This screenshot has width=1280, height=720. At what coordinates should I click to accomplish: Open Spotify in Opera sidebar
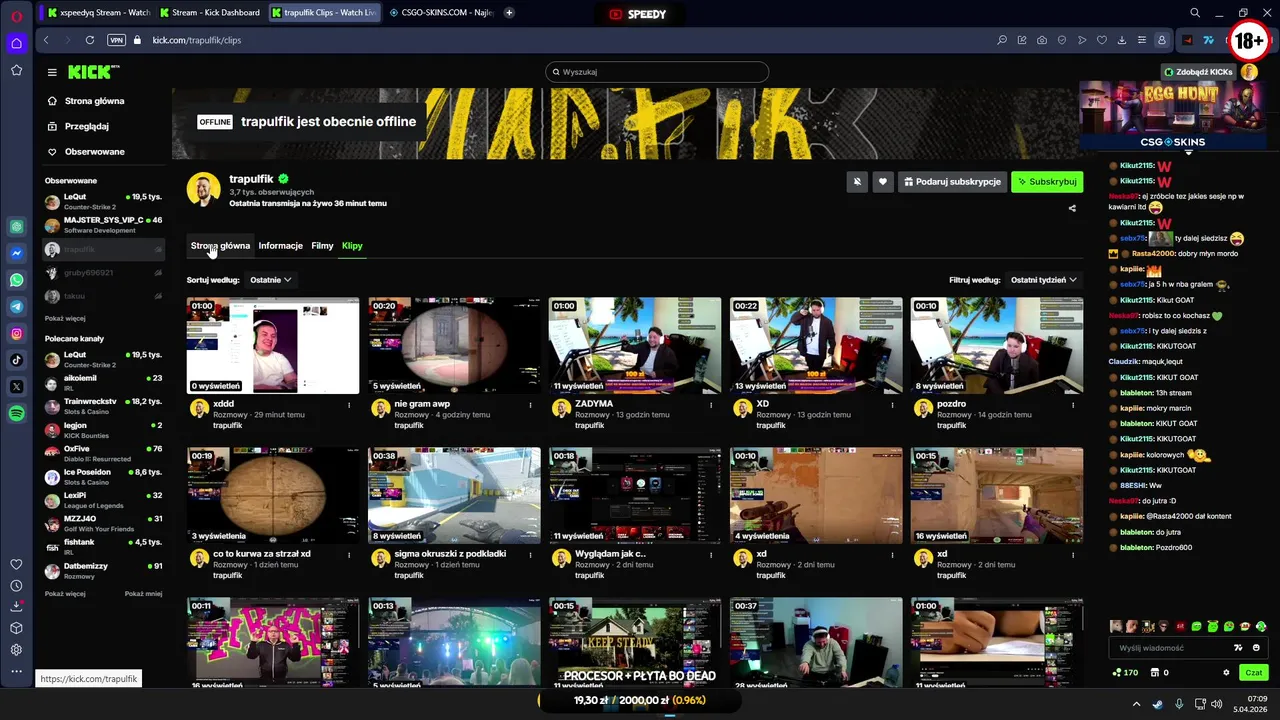click(x=16, y=414)
